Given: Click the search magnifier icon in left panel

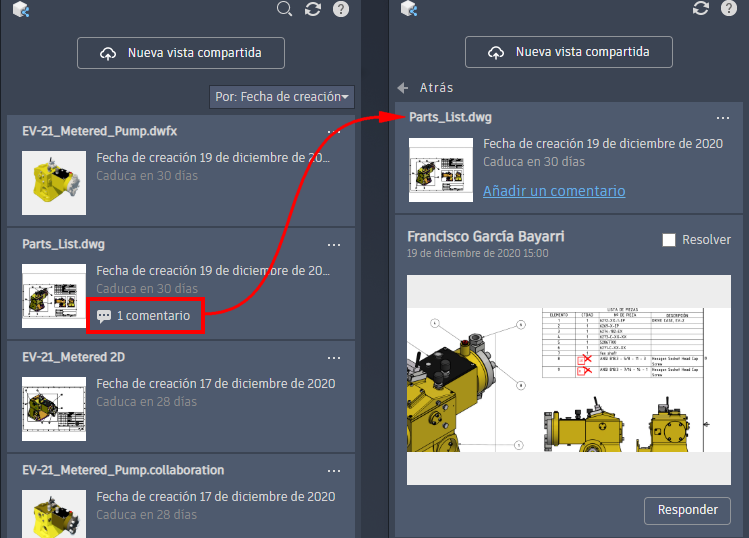Looking at the screenshot, I should [285, 9].
